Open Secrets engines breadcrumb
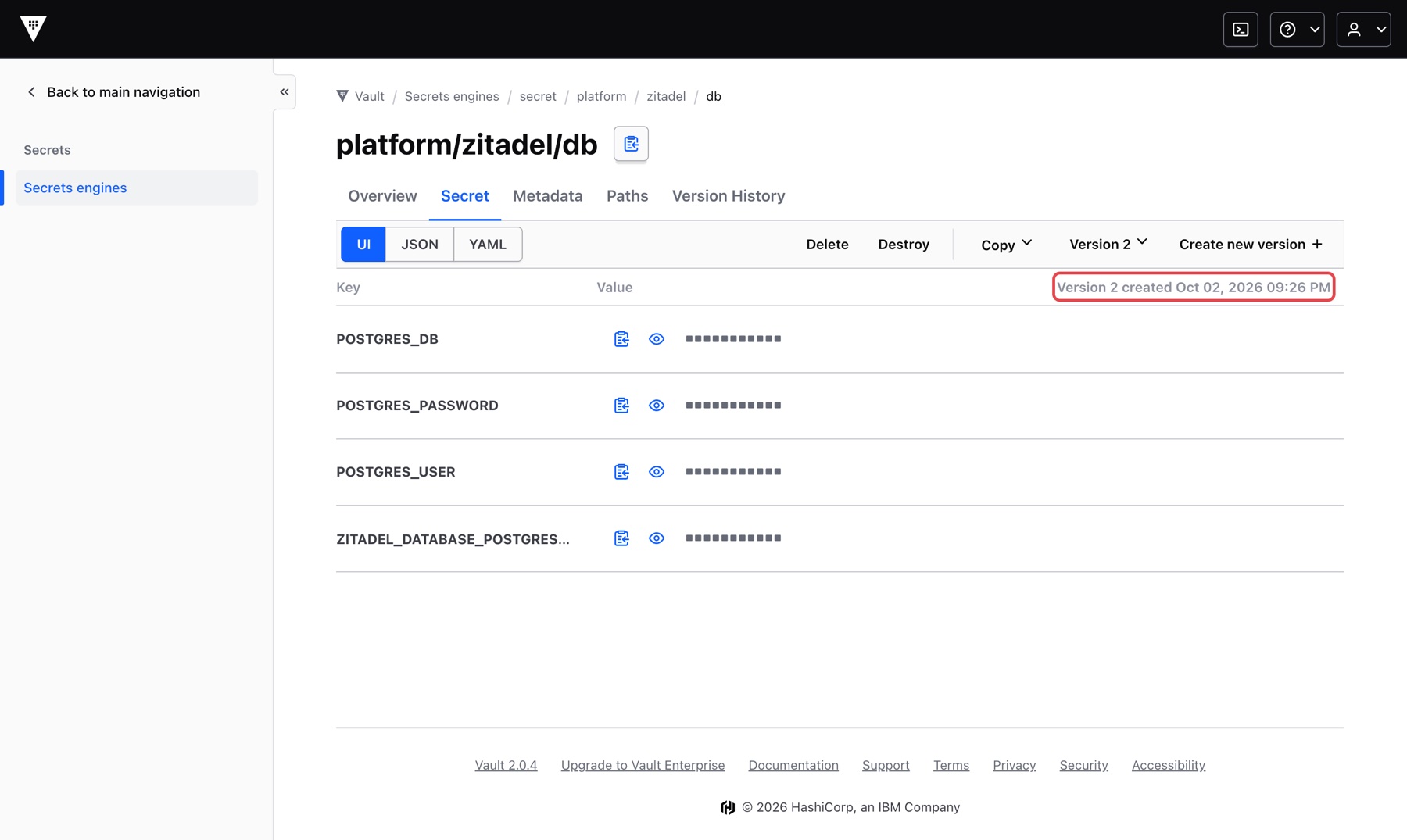 point(452,96)
